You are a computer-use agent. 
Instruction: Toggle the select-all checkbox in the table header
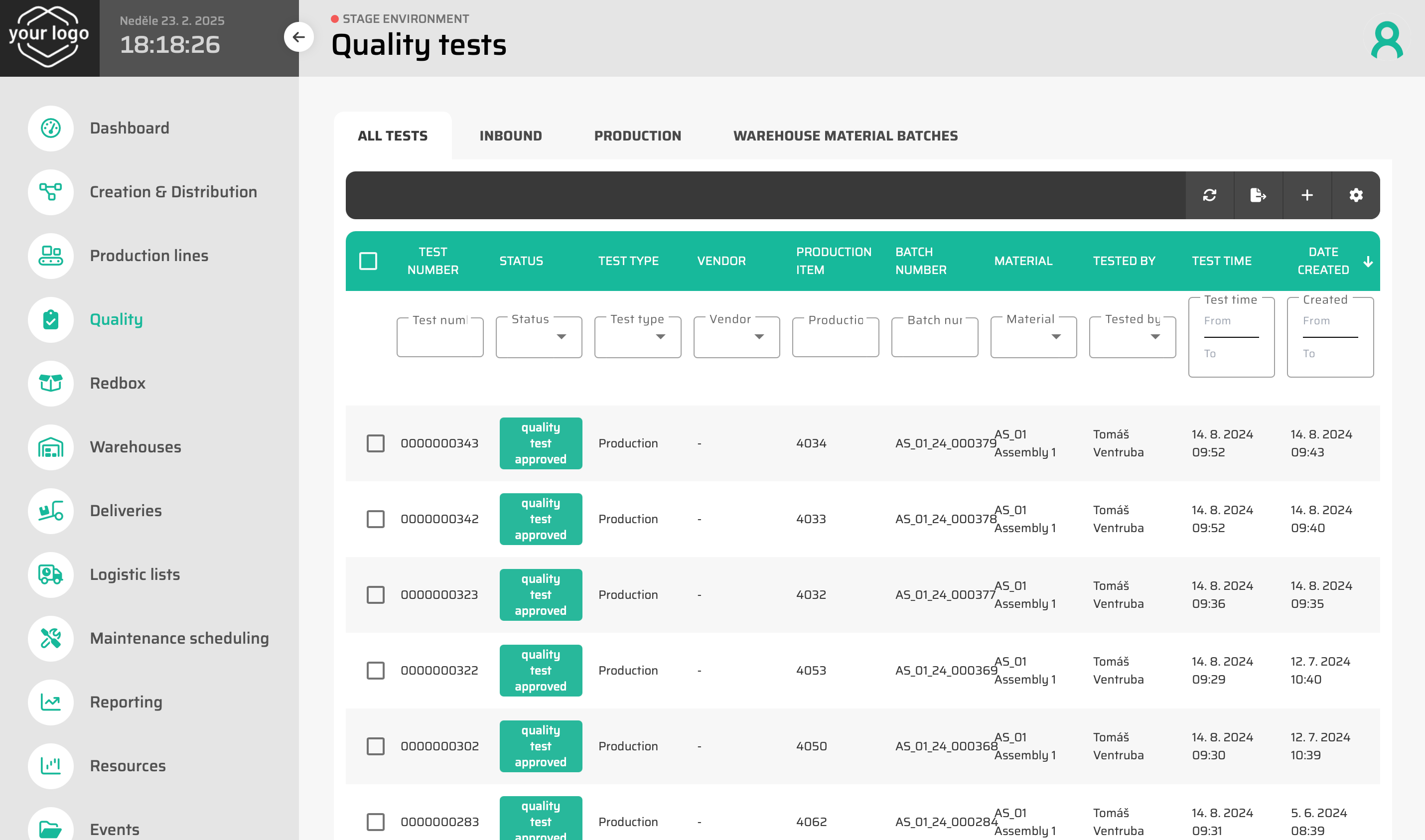coord(368,261)
